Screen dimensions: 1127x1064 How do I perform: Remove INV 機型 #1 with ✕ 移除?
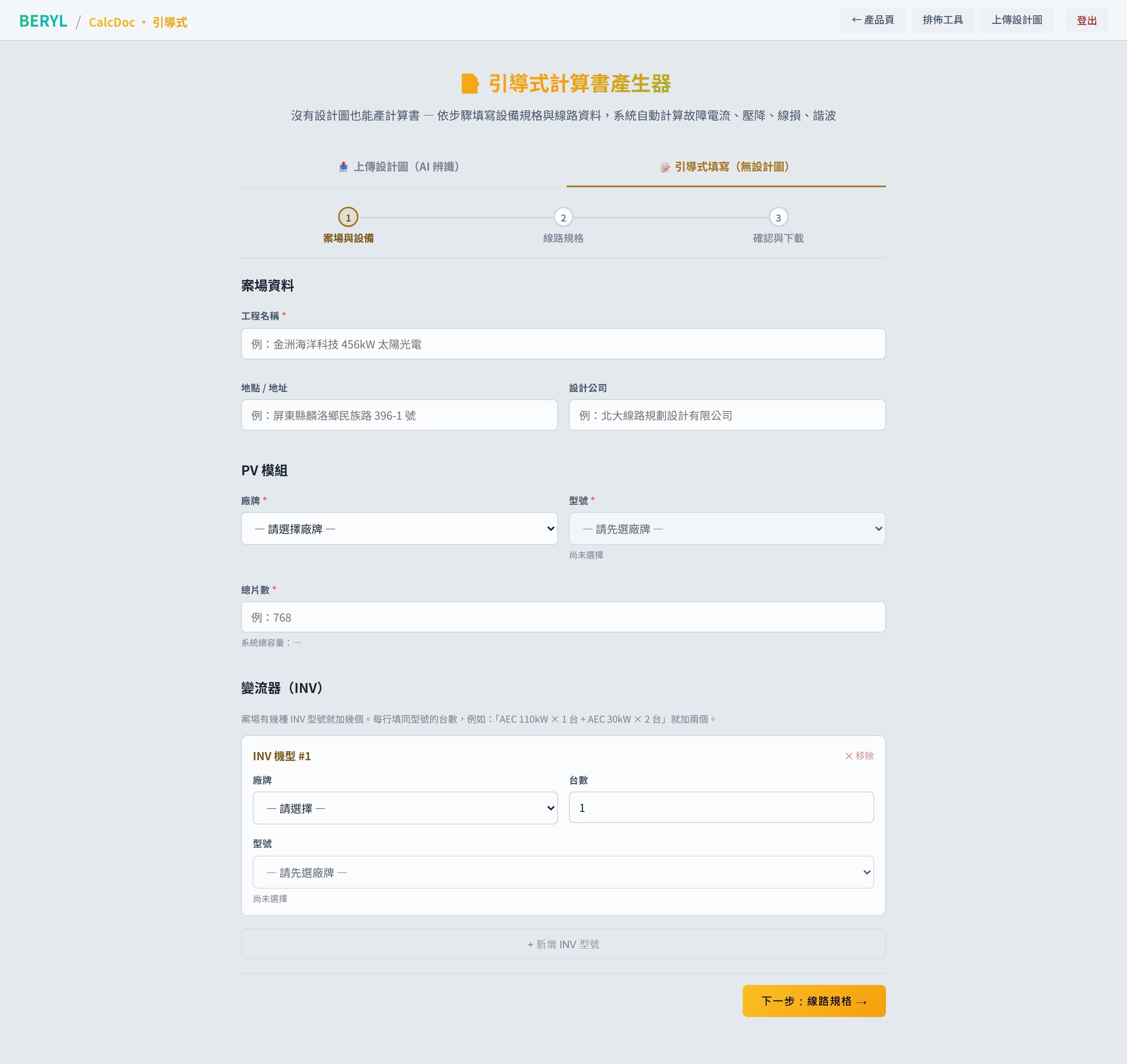(859, 756)
